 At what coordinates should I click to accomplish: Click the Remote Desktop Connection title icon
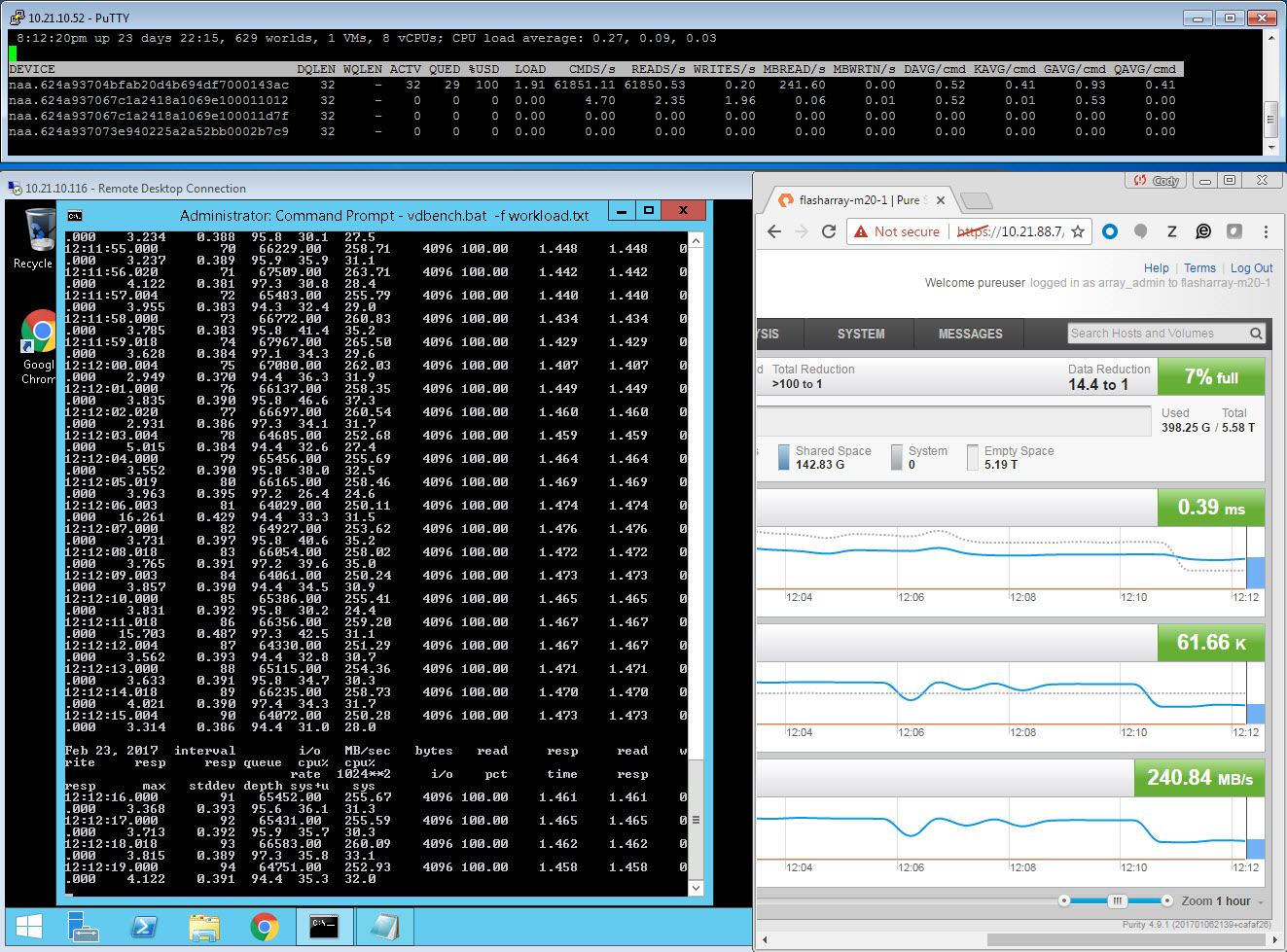coord(15,188)
